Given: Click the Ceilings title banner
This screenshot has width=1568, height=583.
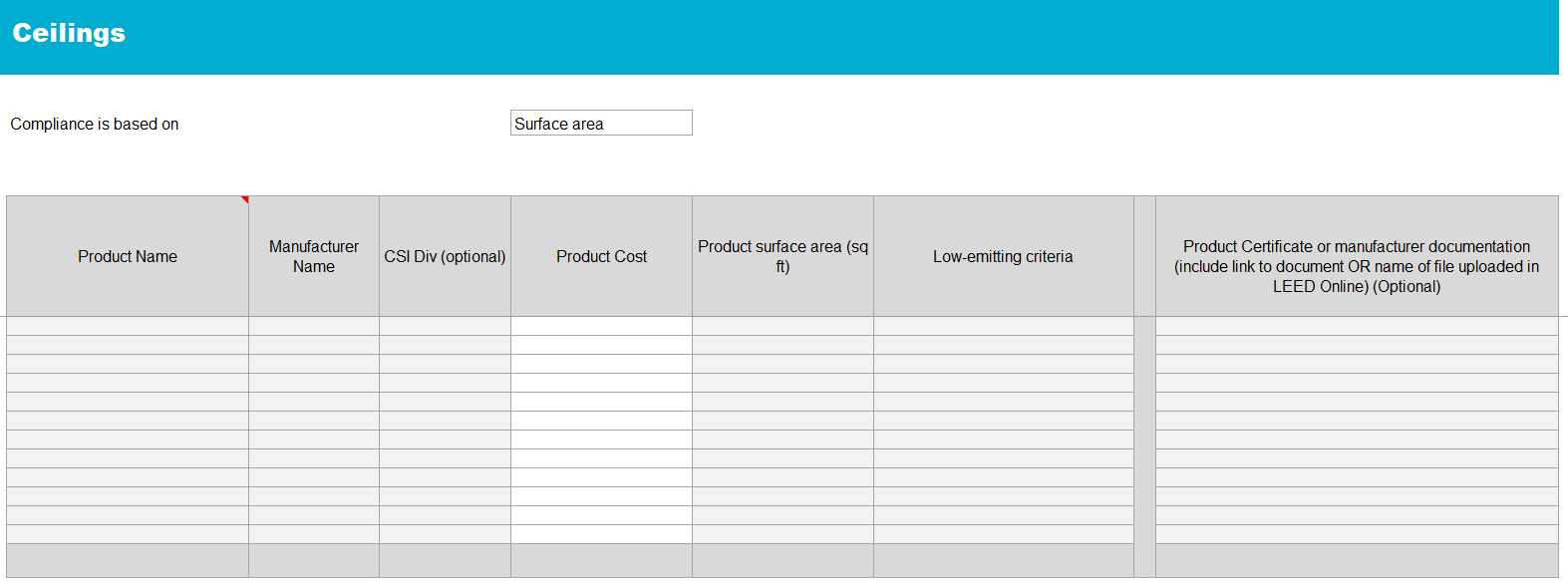Looking at the screenshot, I should coord(780,37).
